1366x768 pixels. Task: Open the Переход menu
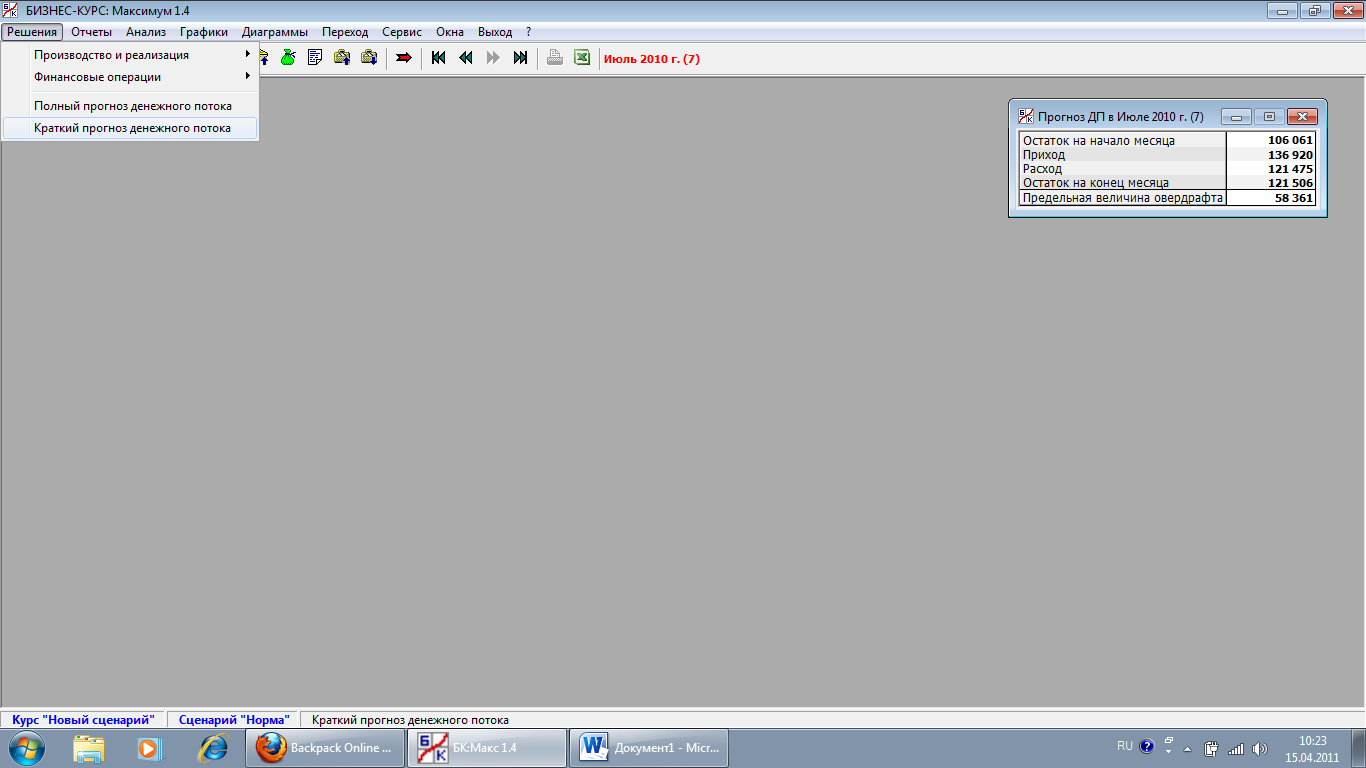pos(345,32)
